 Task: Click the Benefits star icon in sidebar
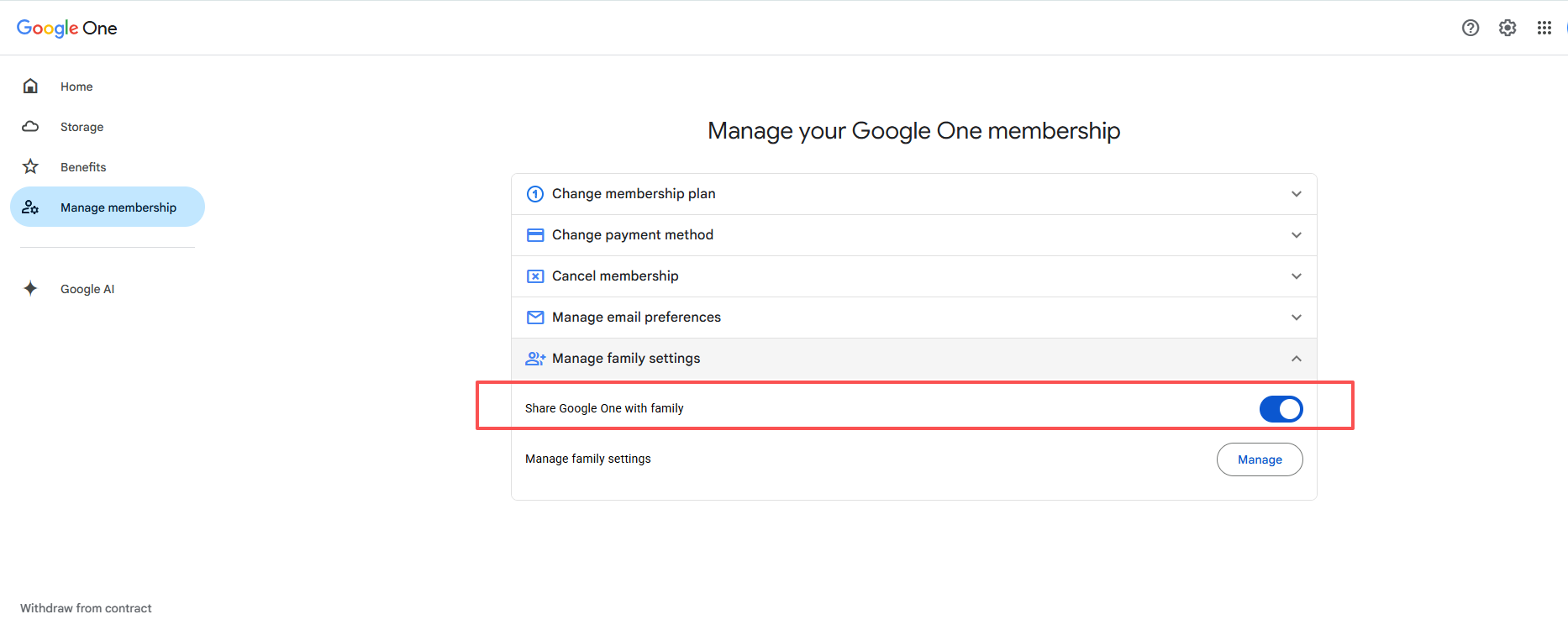pos(30,166)
